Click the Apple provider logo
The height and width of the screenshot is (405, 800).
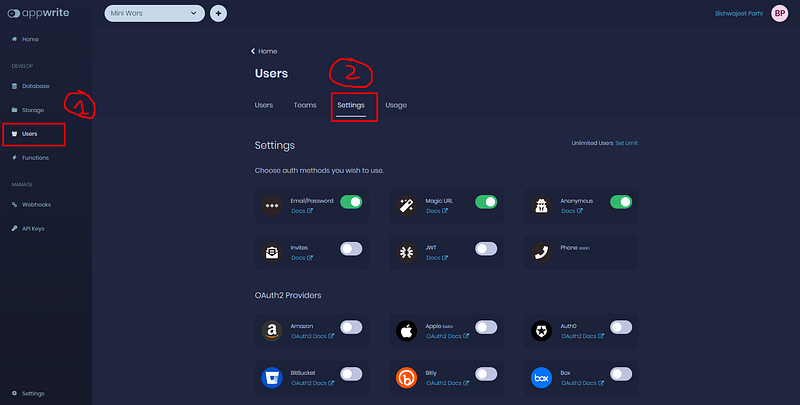pyautogui.click(x=407, y=331)
